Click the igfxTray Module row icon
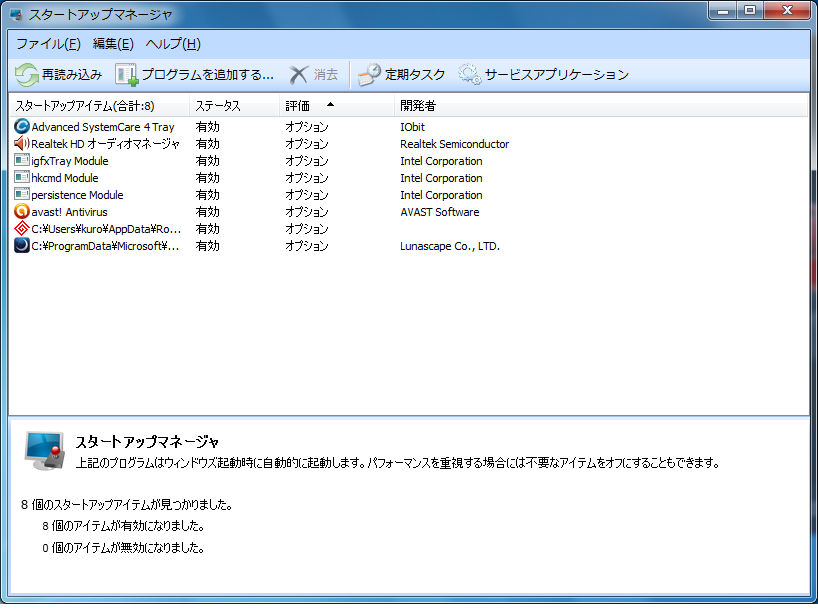Viewport: 818px width, 614px height. (22, 160)
